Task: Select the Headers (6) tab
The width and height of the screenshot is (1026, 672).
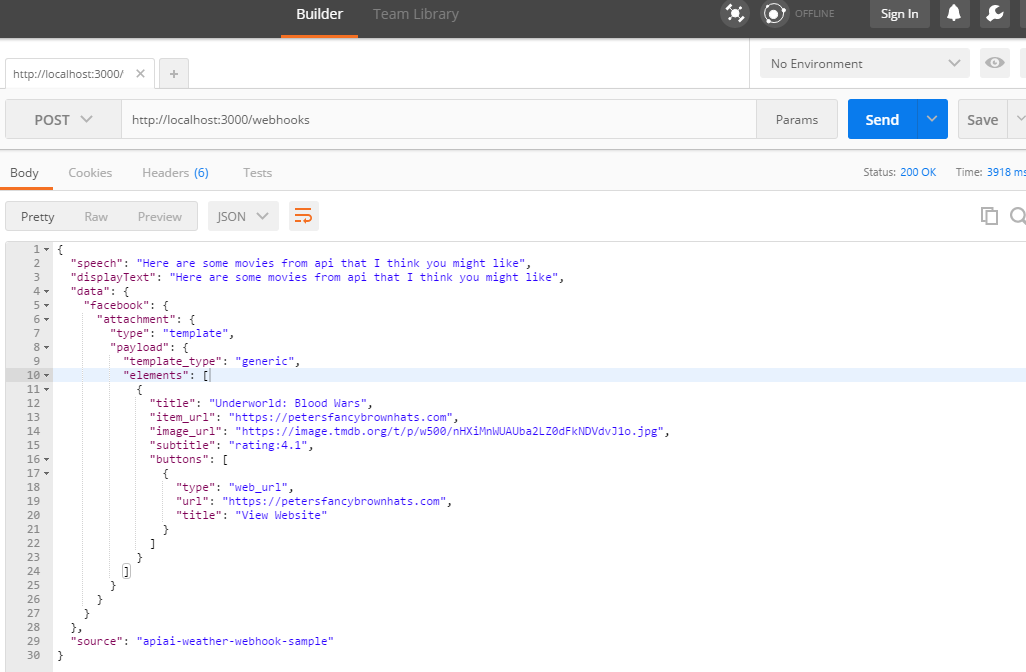Action: [175, 173]
